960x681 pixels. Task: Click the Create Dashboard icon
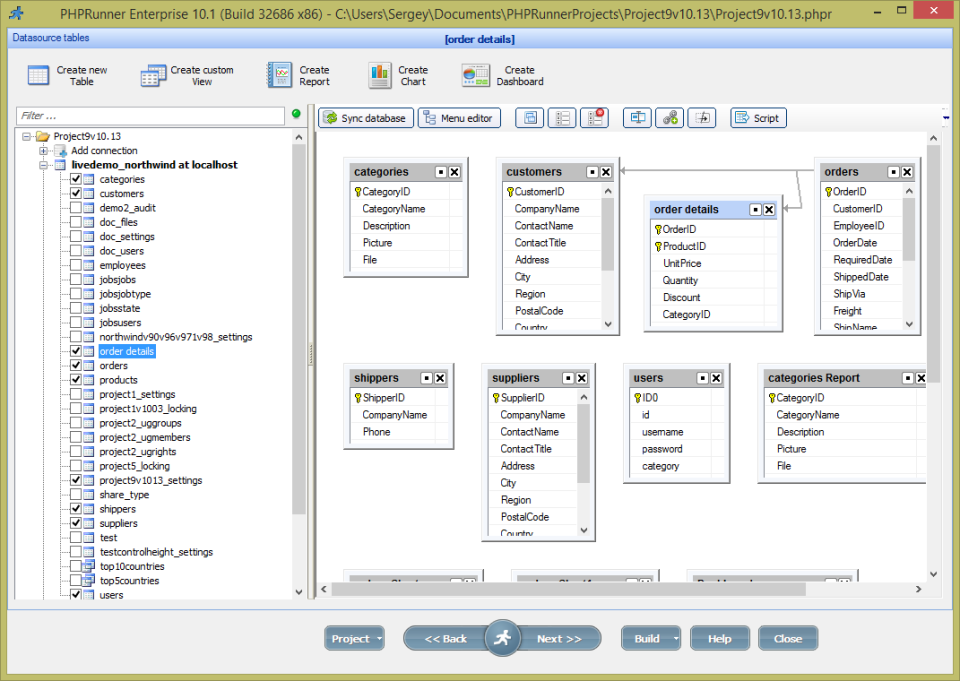coord(476,75)
